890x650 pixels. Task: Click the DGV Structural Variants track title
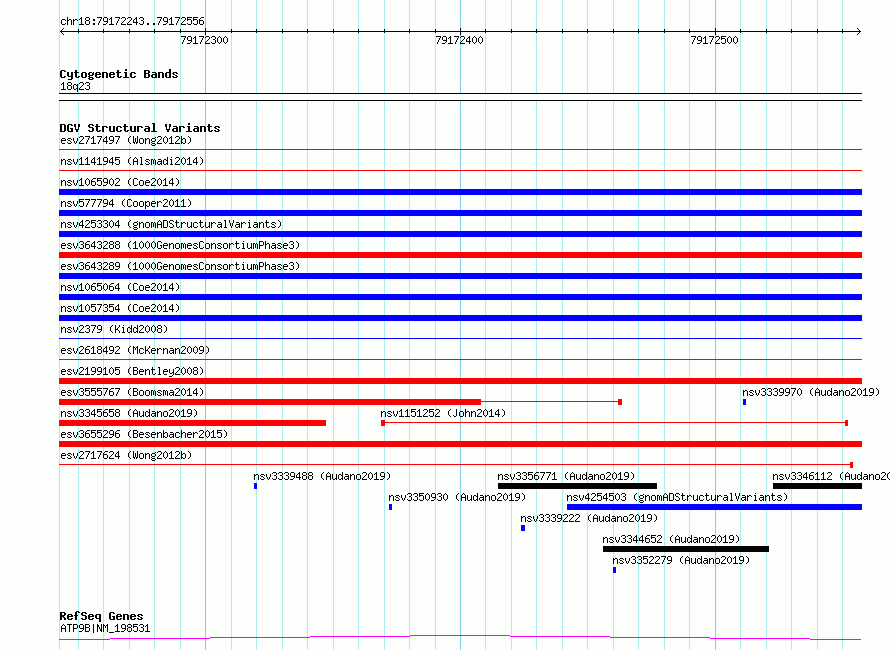(x=140, y=128)
